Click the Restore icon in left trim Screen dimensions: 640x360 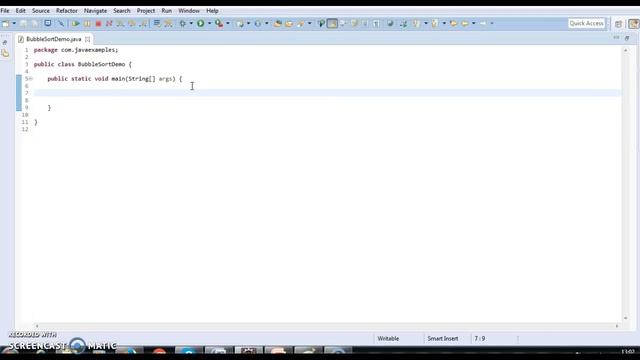point(5,42)
